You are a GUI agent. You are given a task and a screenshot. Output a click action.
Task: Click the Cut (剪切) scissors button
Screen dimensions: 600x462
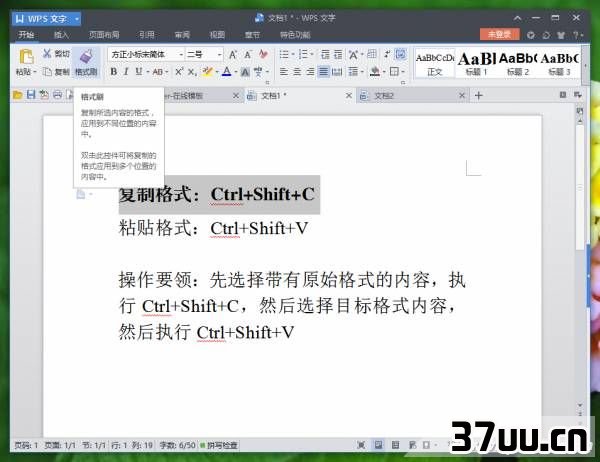coord(55,53)
